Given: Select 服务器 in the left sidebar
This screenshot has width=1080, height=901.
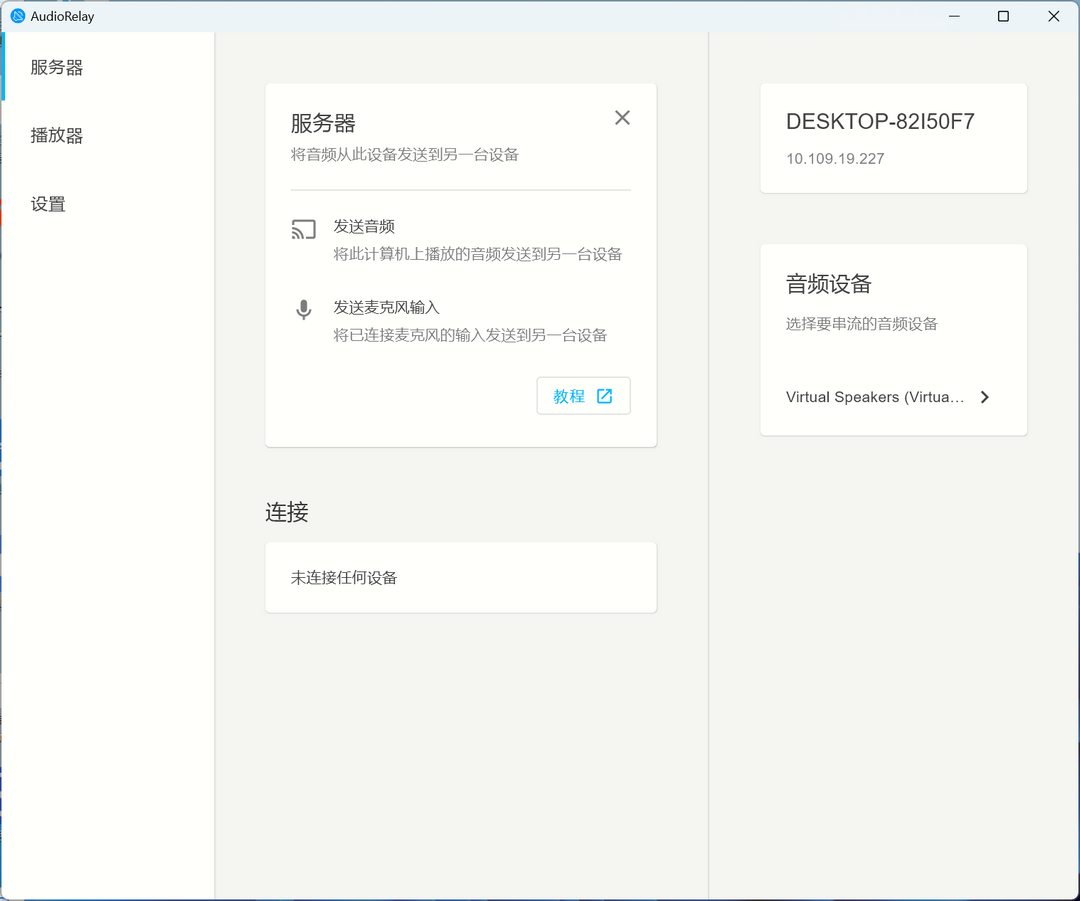Looking at the screenshot, I should click(56, 67).
